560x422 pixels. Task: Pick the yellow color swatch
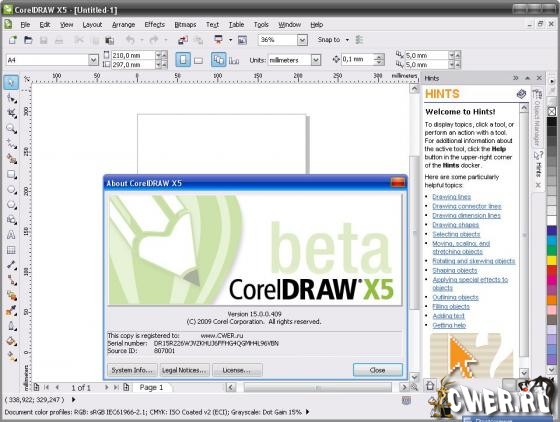pyautogui.click(x=552, y=260)
